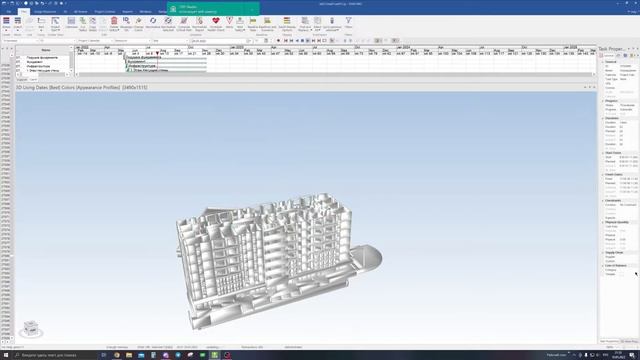The width and height of the screenshot is (640, 360).
Task: Click skip-to-start playback button
Action: coord(286,41)
